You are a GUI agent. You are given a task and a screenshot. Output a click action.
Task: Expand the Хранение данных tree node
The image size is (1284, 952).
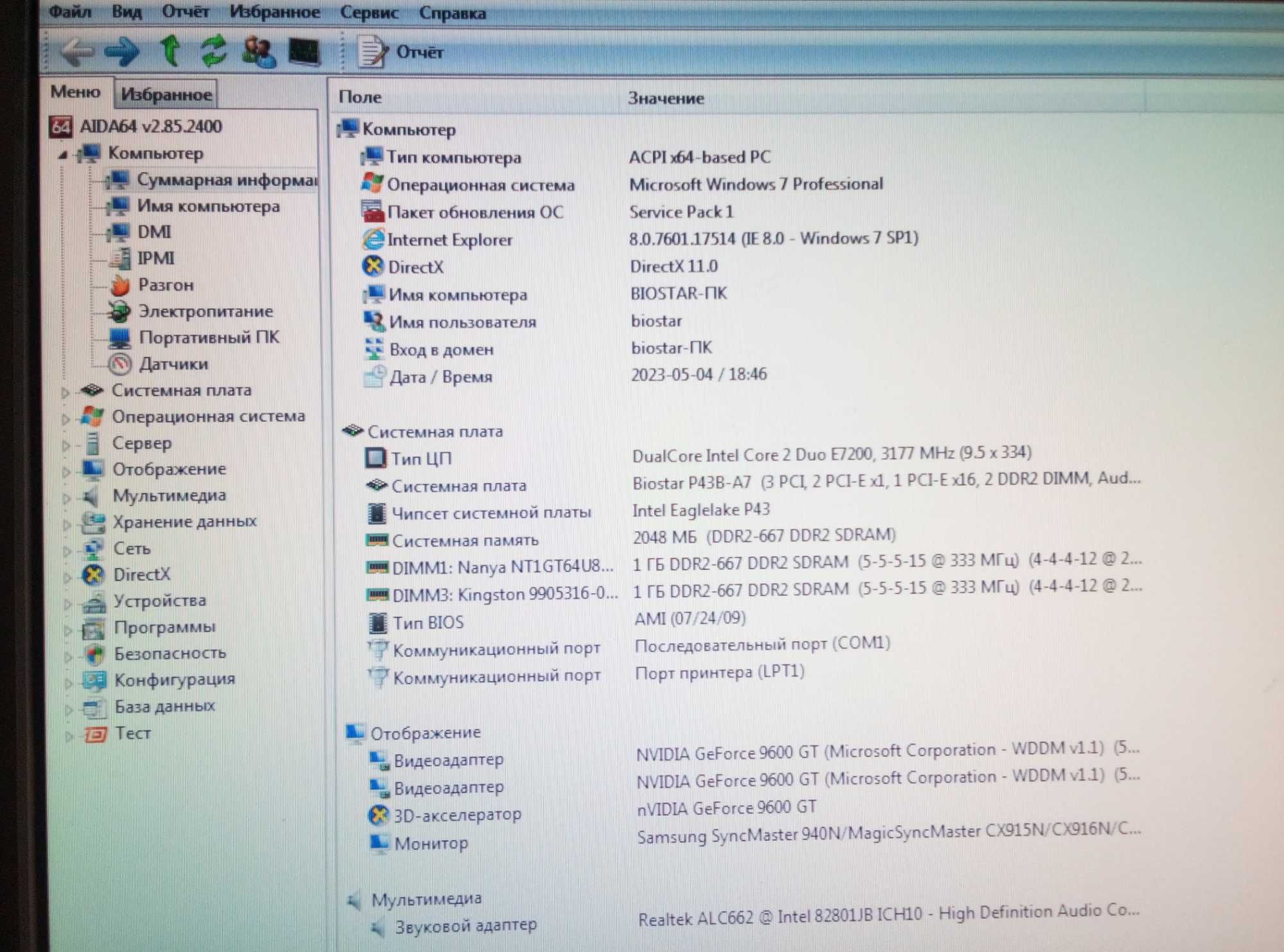[66, 524]
